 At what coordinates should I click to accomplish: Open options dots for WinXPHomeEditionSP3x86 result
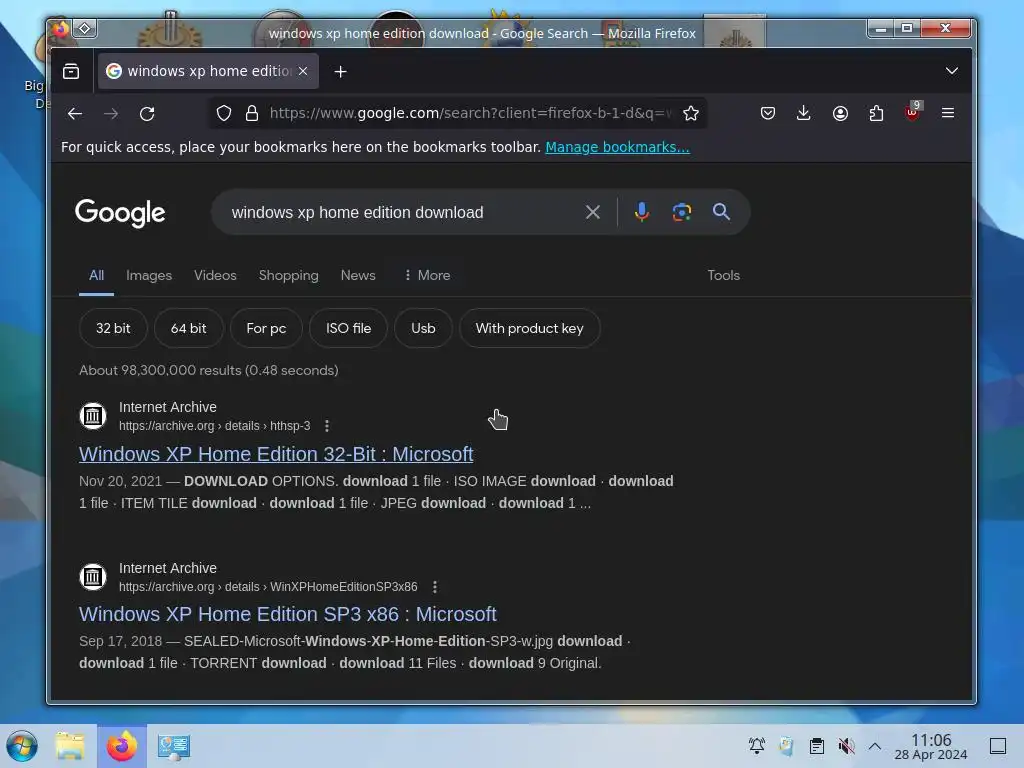tap(434, 587)
